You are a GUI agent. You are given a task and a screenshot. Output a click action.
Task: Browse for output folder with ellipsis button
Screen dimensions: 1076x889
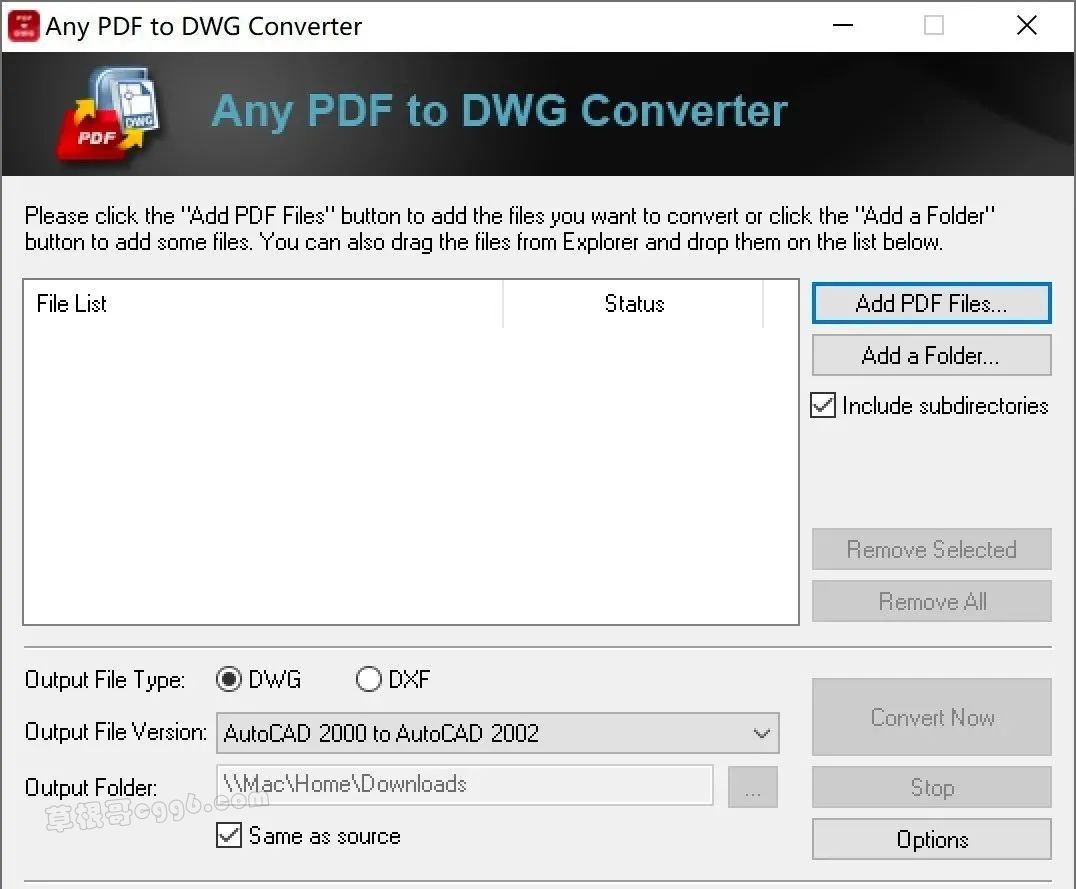[x=753, y=787]
